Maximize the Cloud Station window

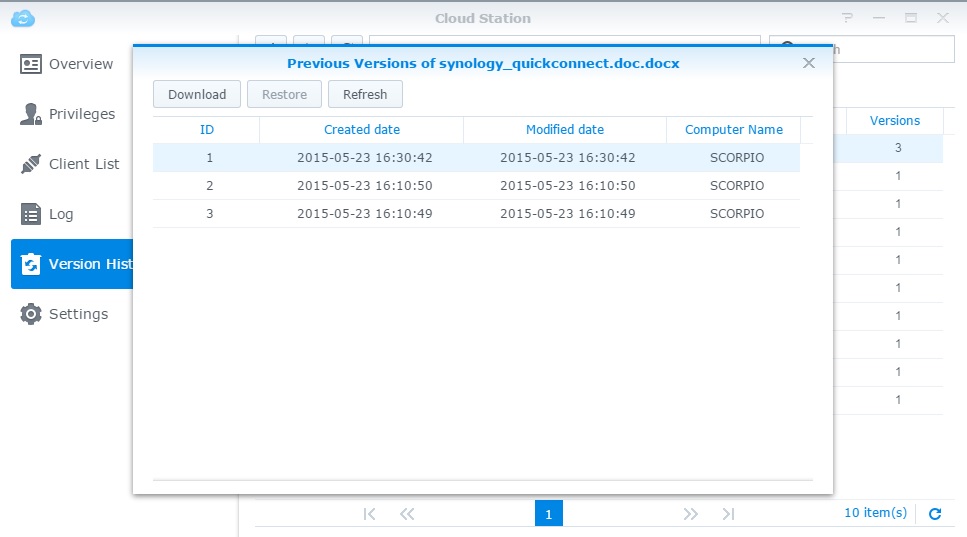911,18
